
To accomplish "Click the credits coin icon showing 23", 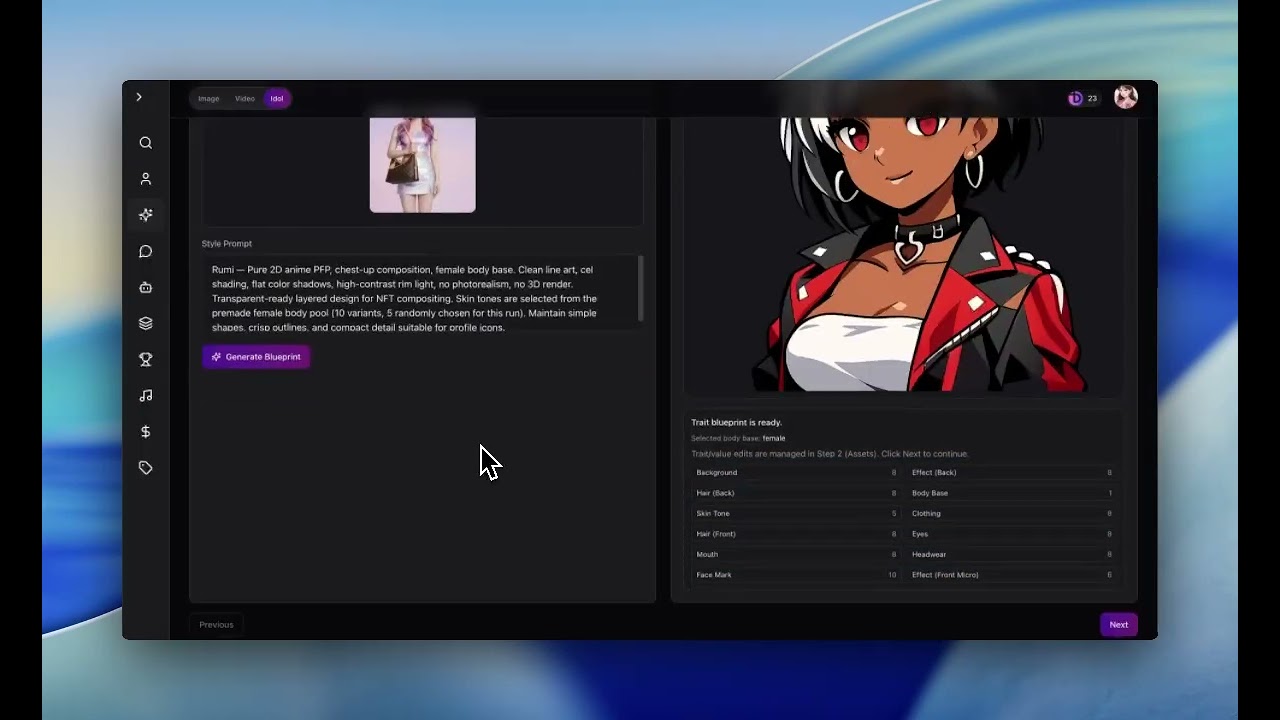I will pyautogui.click(x=1075, y=98).
